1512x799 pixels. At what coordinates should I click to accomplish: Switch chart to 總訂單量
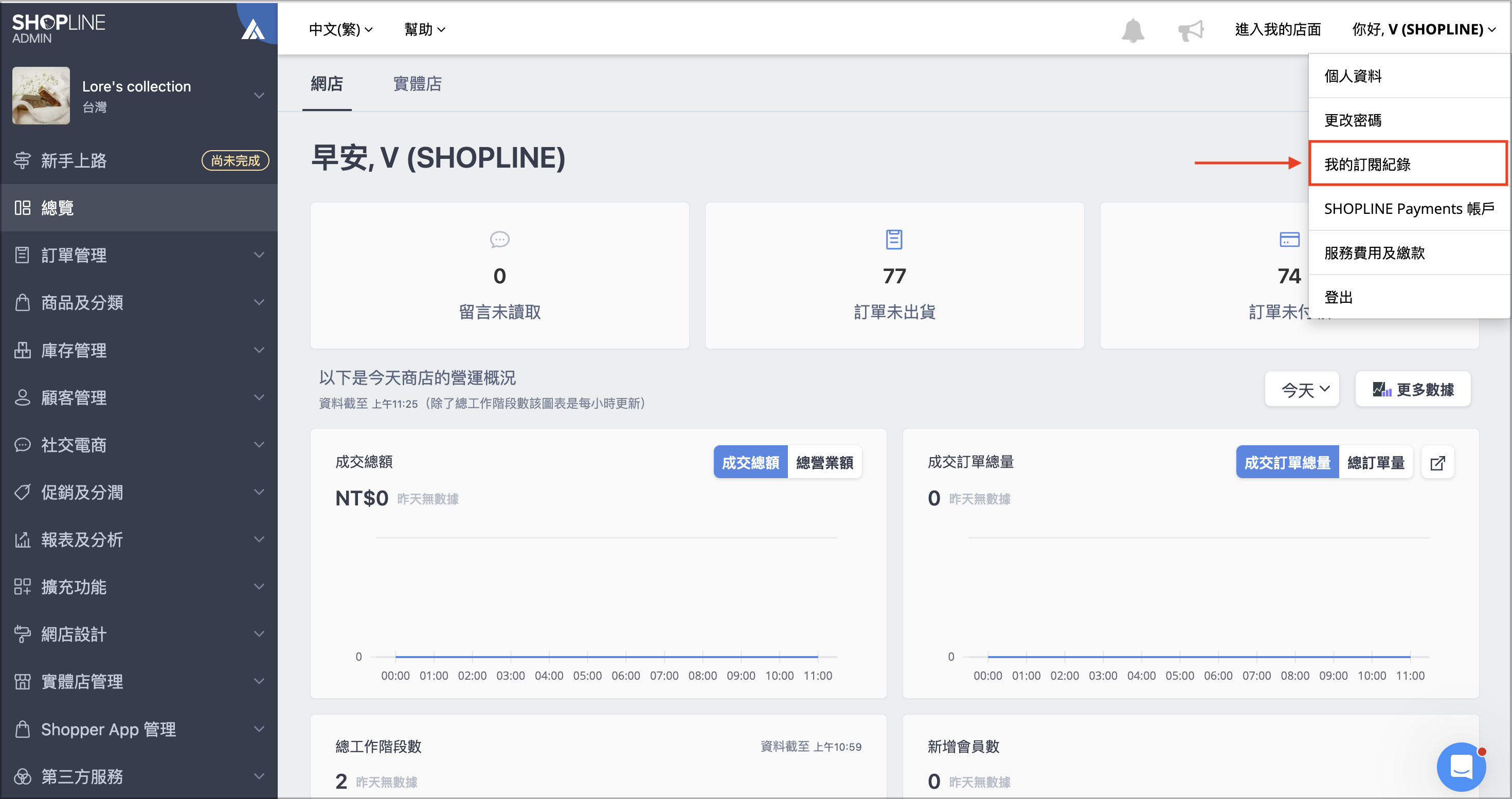coord(1376,463)
